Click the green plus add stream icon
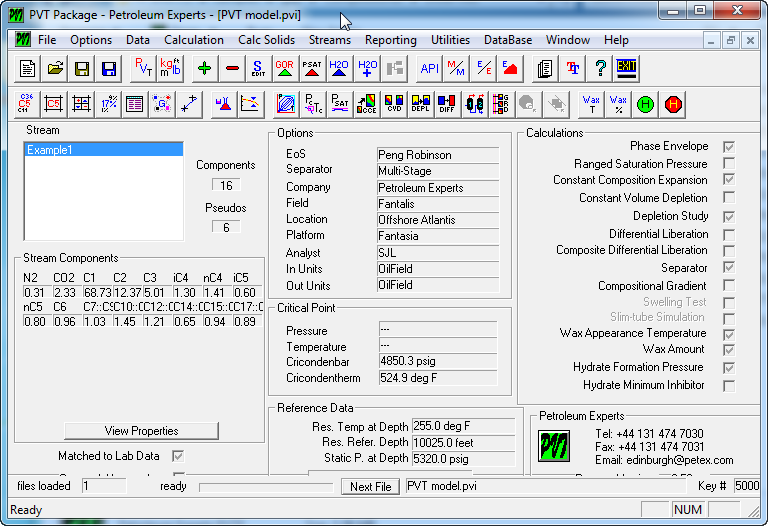Screen dimensions: 768x526 (205, 69)
